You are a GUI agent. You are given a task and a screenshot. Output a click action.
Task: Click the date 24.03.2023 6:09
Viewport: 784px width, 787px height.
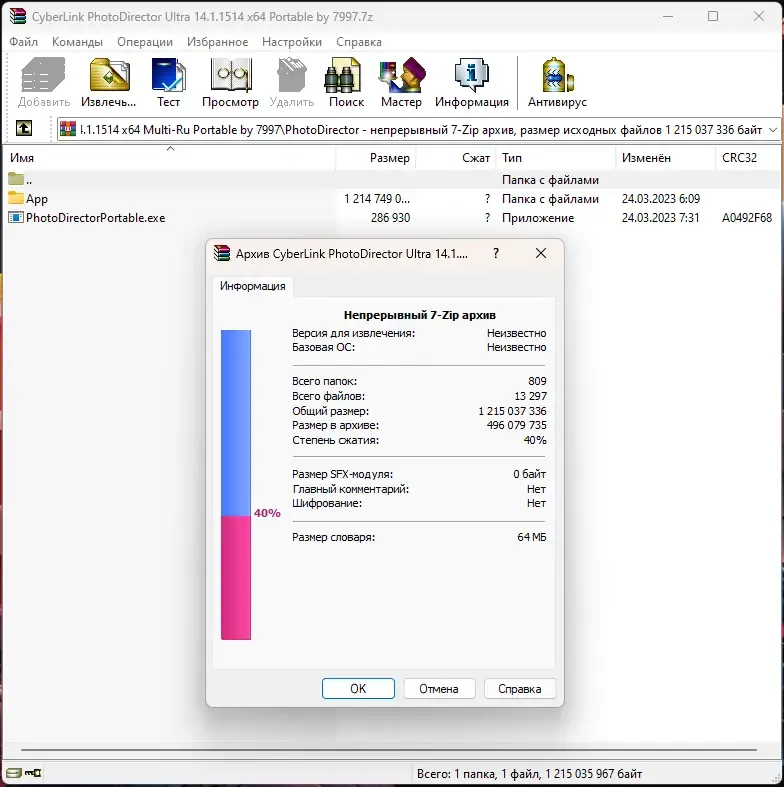click(x=661, y=199)
